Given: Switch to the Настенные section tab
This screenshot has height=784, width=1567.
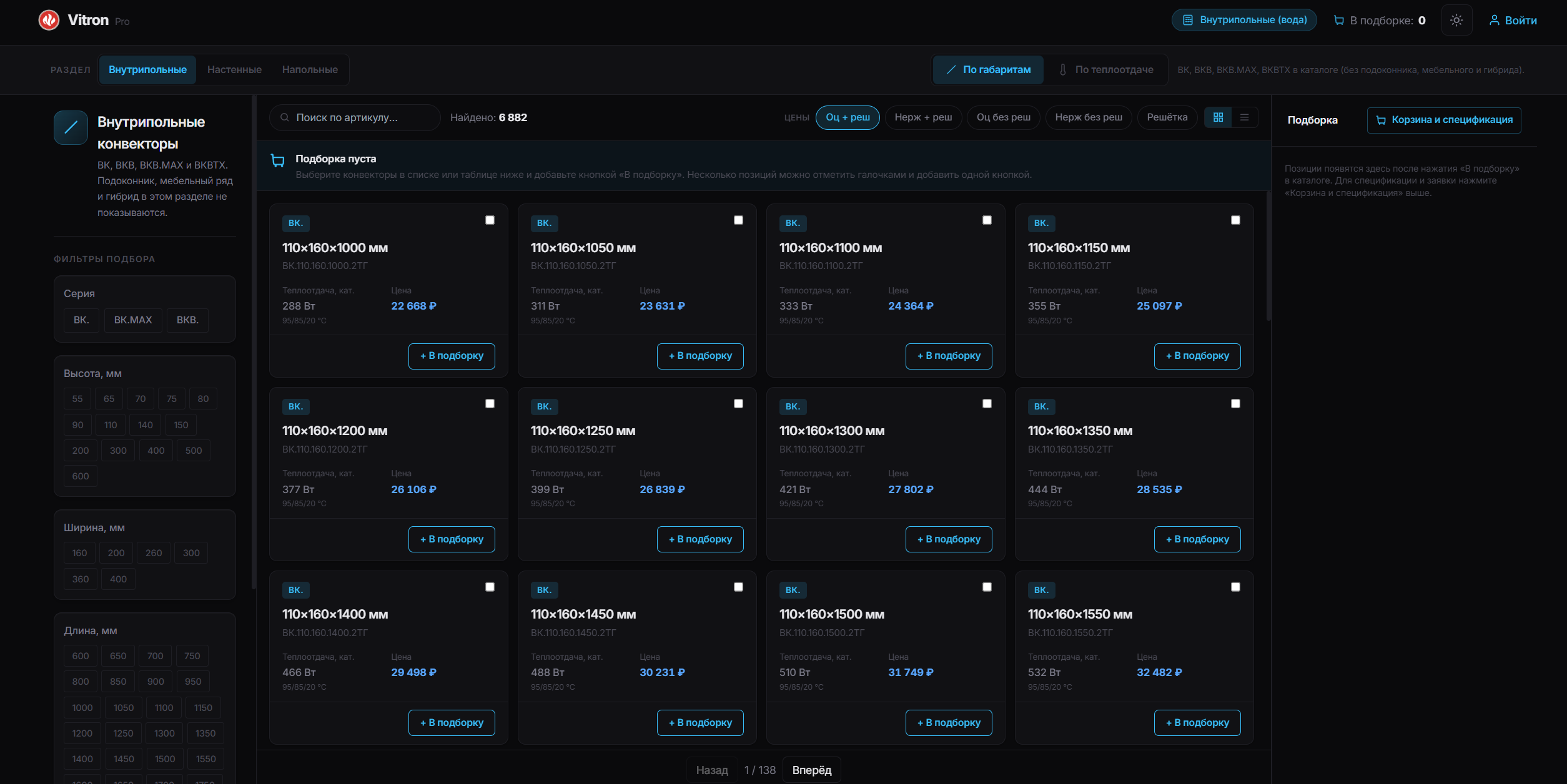Looking at the screenshot, I should [234, 70].
